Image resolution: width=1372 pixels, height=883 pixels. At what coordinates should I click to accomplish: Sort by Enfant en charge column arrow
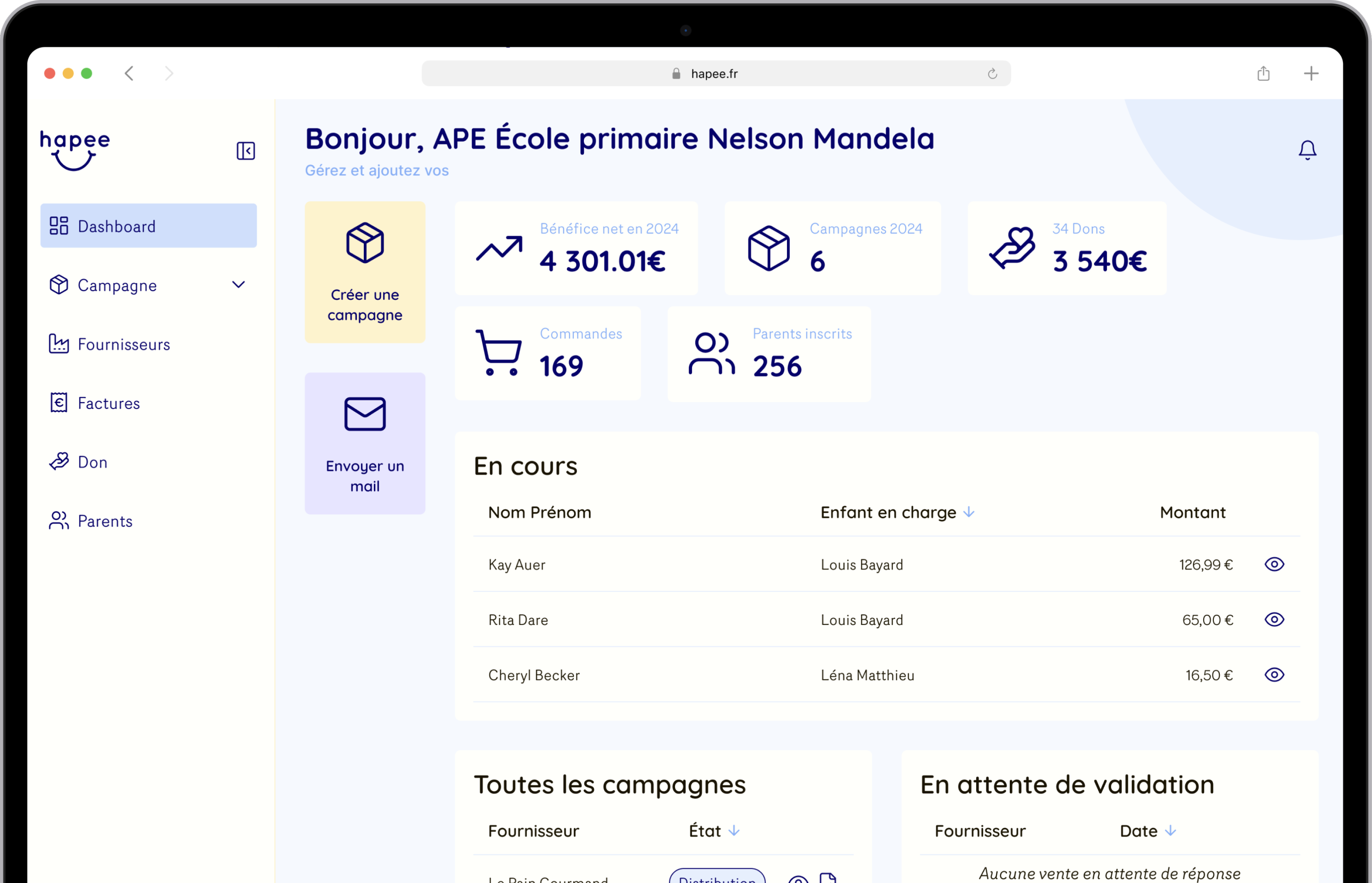969,512
